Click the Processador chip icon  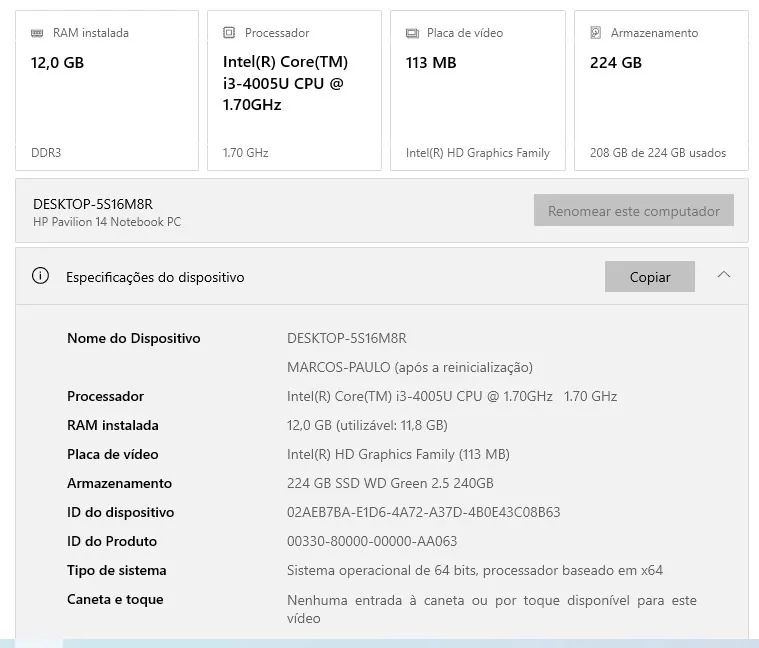pos(228,32)
